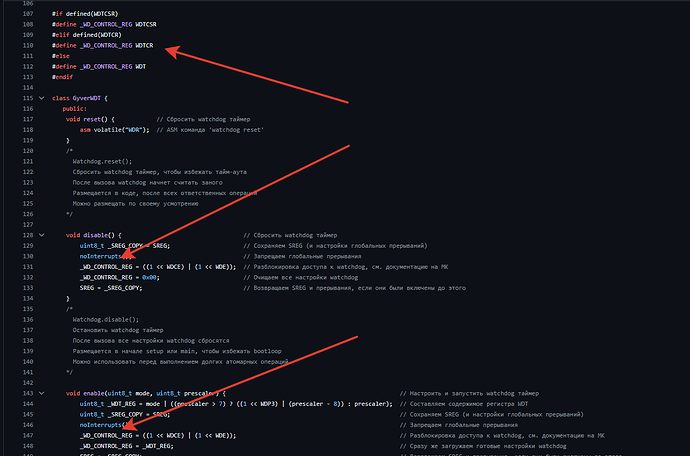Click 'Сбросить watchdog таймер' comment on line 117
690x456 pixels.
click(203, 119)
